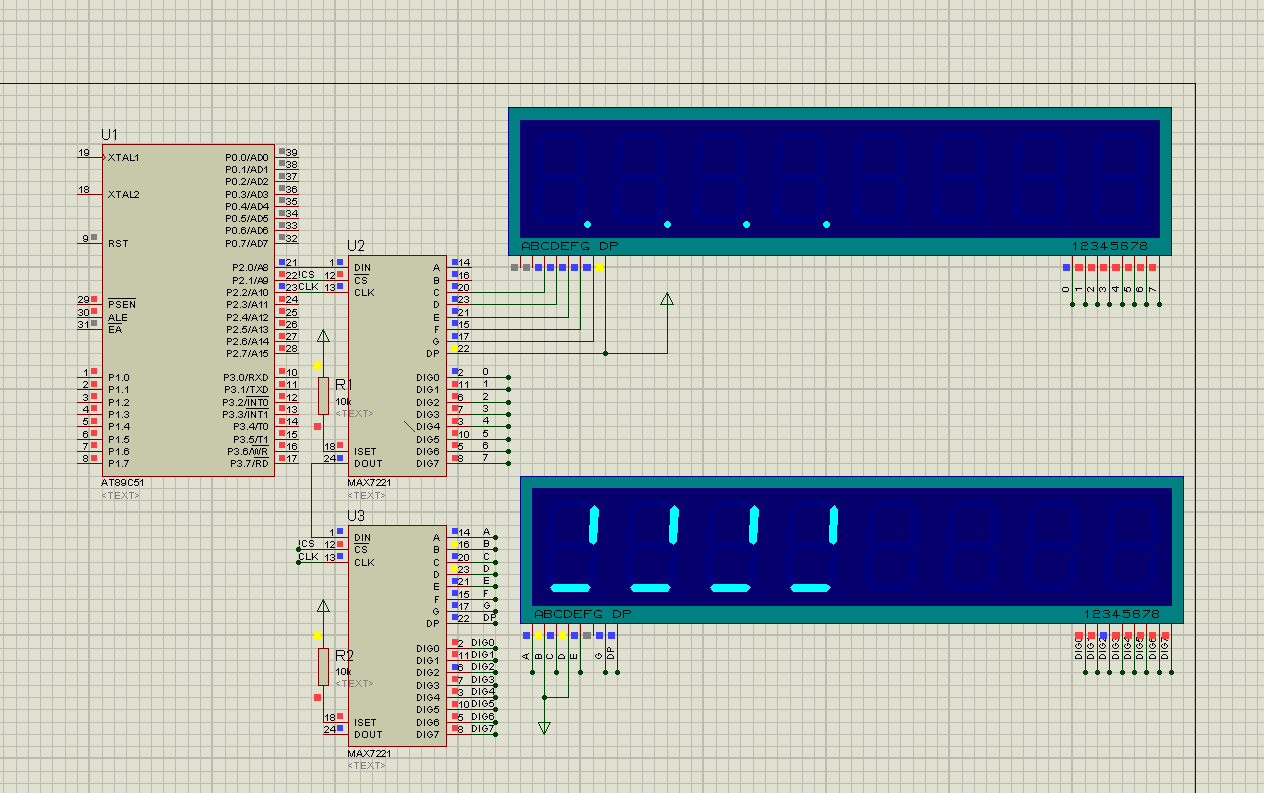Click the U1 reference label

109,135
